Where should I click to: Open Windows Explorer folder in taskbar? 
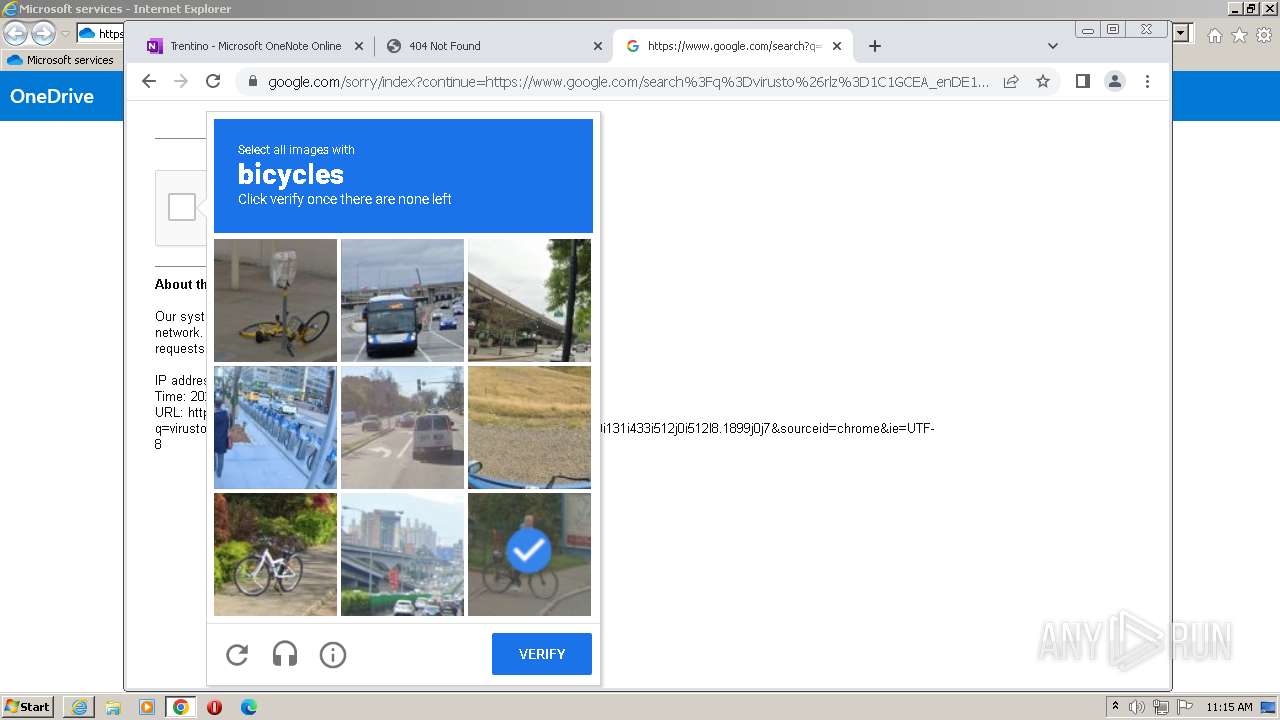click(x=113, y=707)
